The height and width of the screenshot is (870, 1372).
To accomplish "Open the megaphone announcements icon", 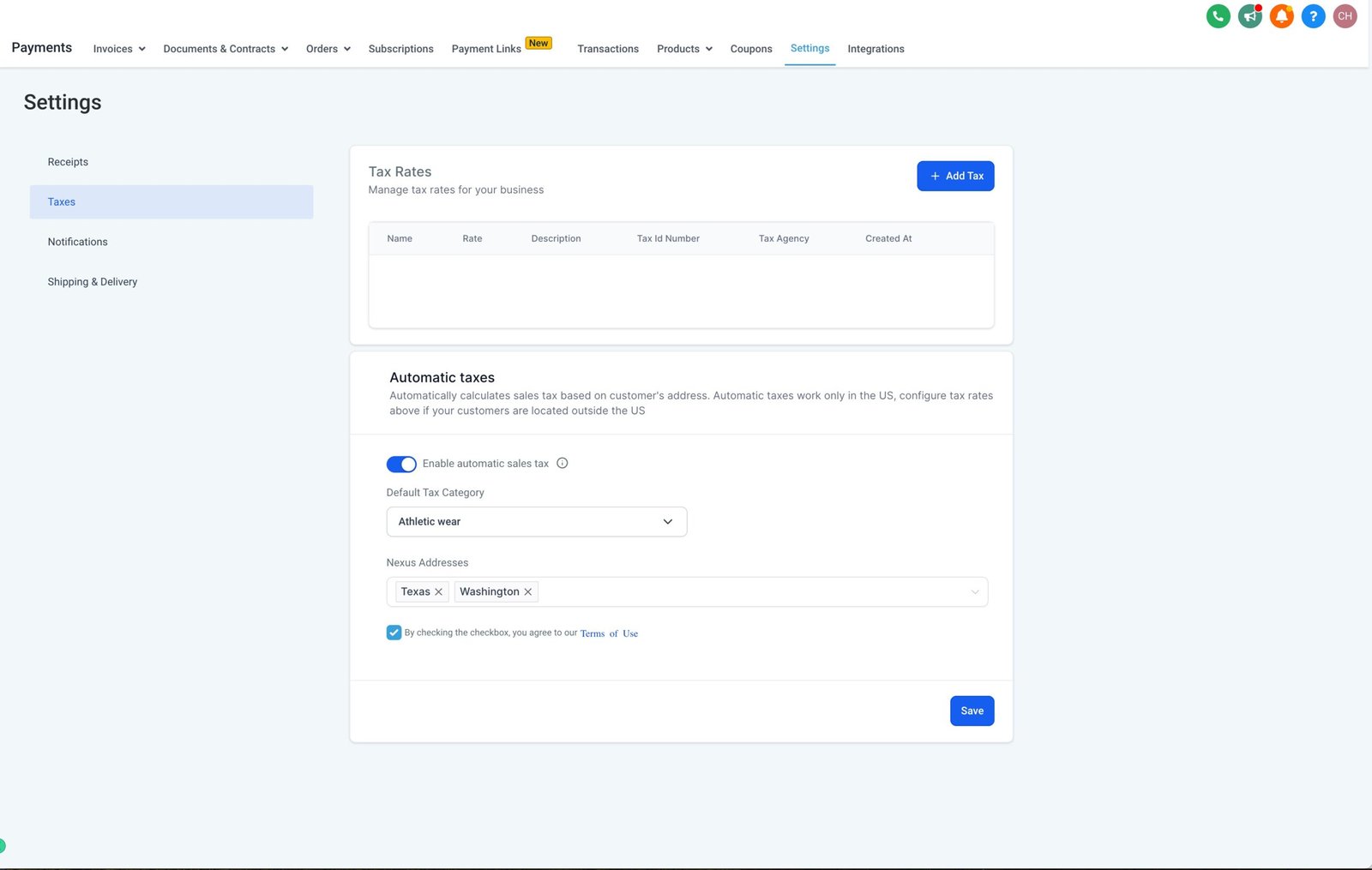I will point(1250,16).
